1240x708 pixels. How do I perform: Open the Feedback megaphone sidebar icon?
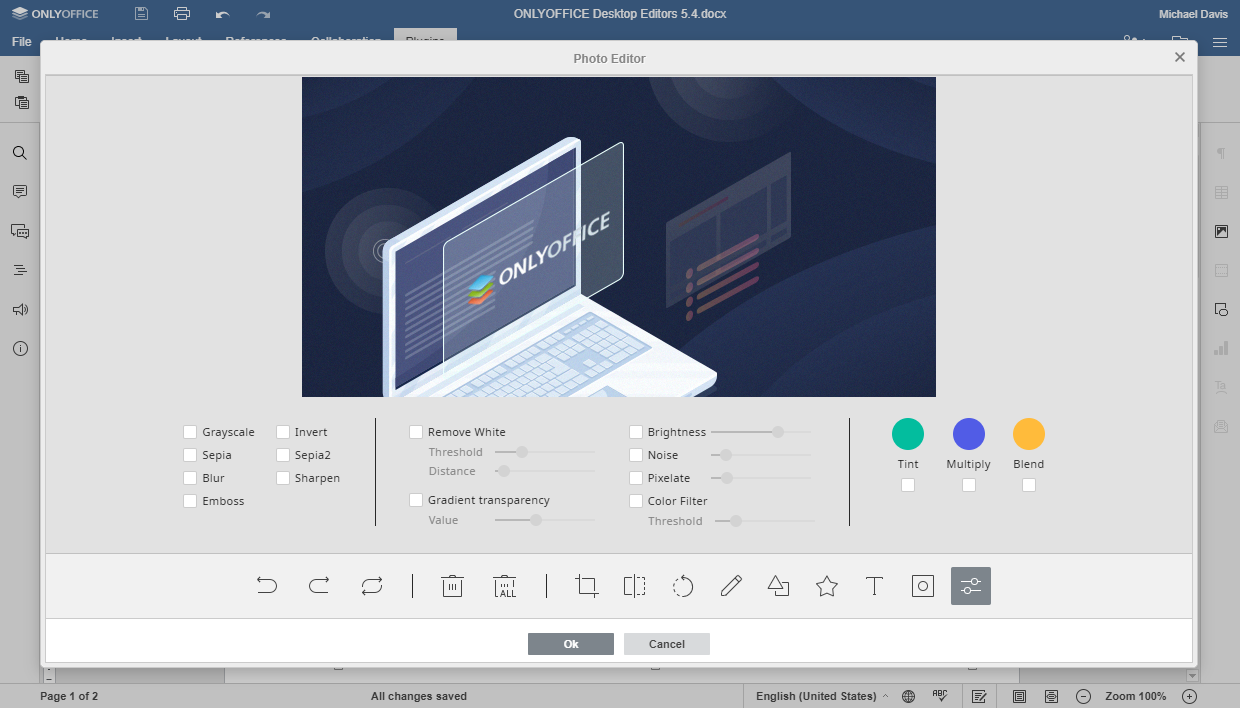click(20, 310)
